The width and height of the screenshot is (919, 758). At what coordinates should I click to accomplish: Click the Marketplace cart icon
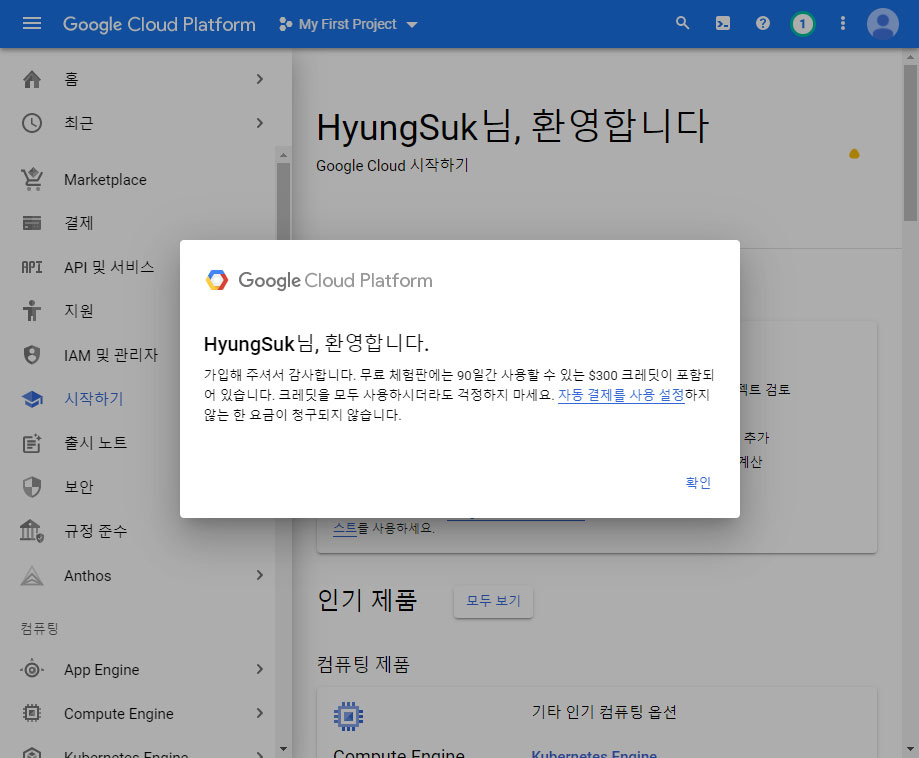coord(32,179)
